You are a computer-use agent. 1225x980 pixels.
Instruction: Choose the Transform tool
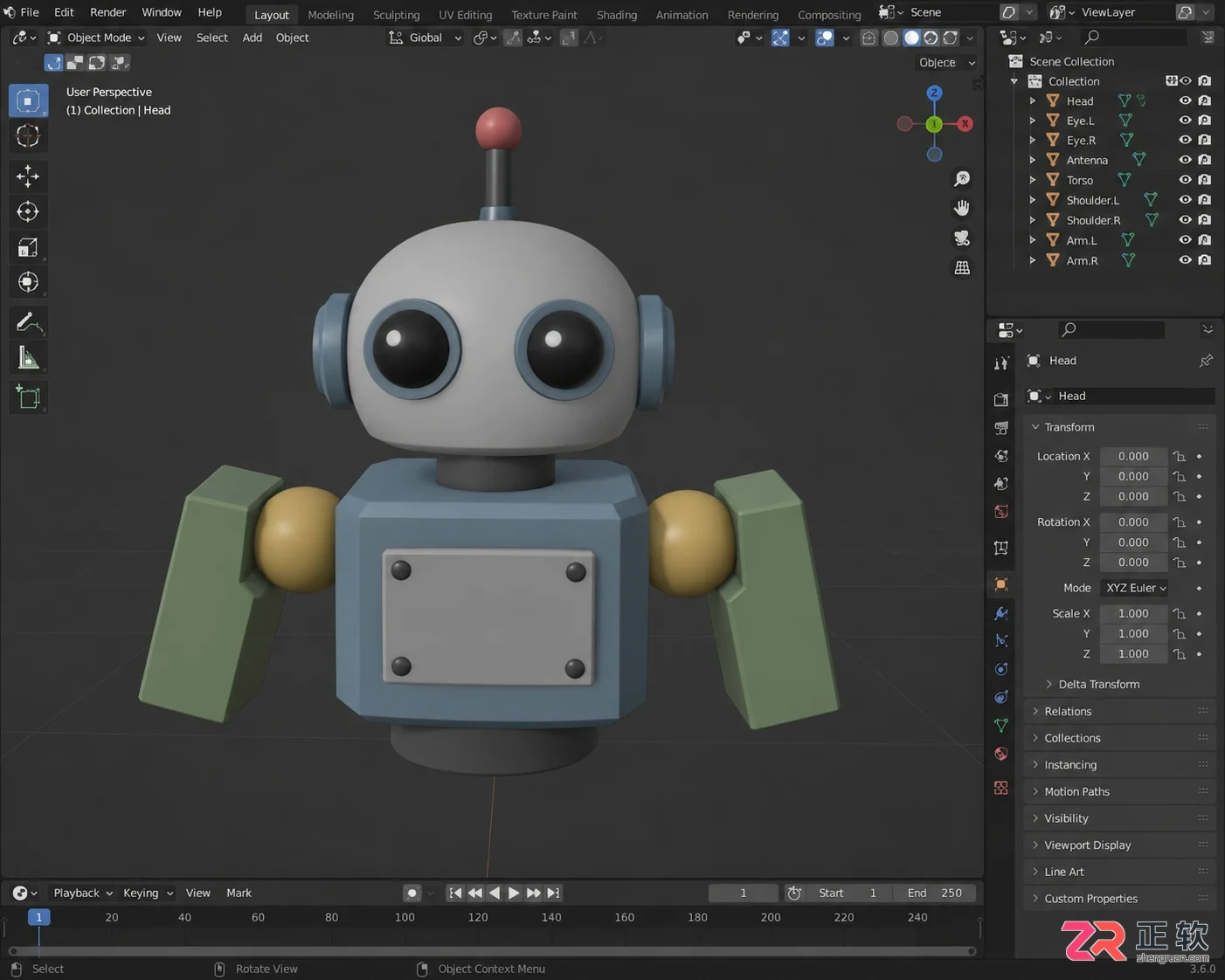[x=28, y=282]
